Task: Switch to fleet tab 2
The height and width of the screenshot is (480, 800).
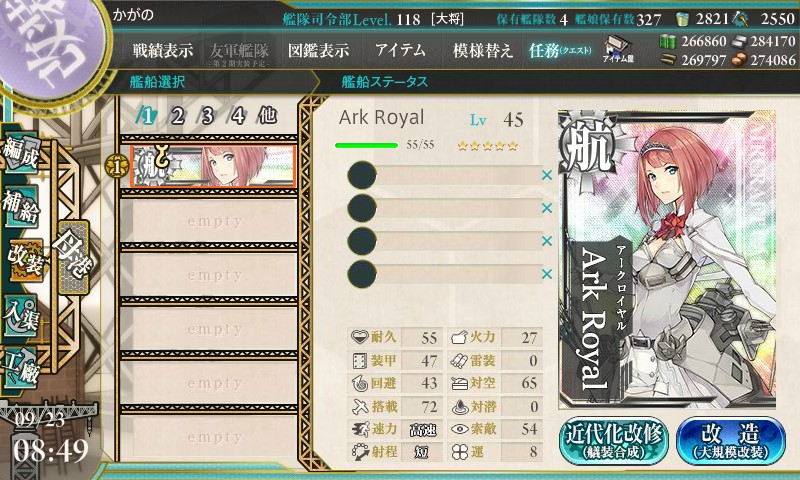Action: point(177,116)
